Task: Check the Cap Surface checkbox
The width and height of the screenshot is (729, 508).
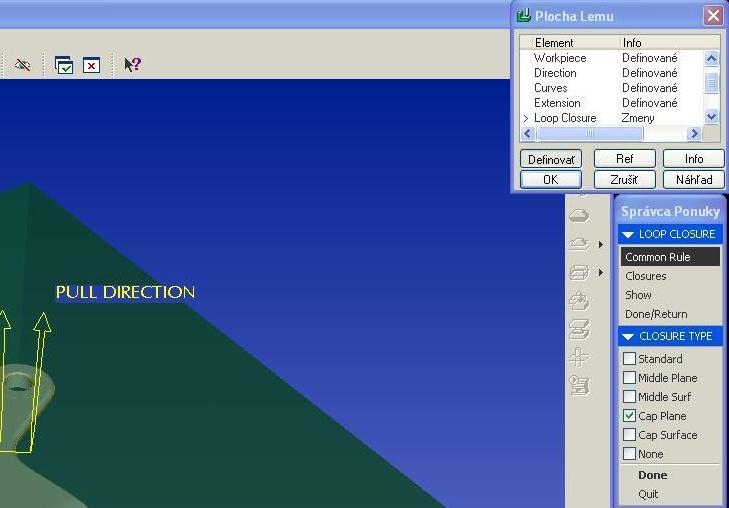Action: (629, 435)
